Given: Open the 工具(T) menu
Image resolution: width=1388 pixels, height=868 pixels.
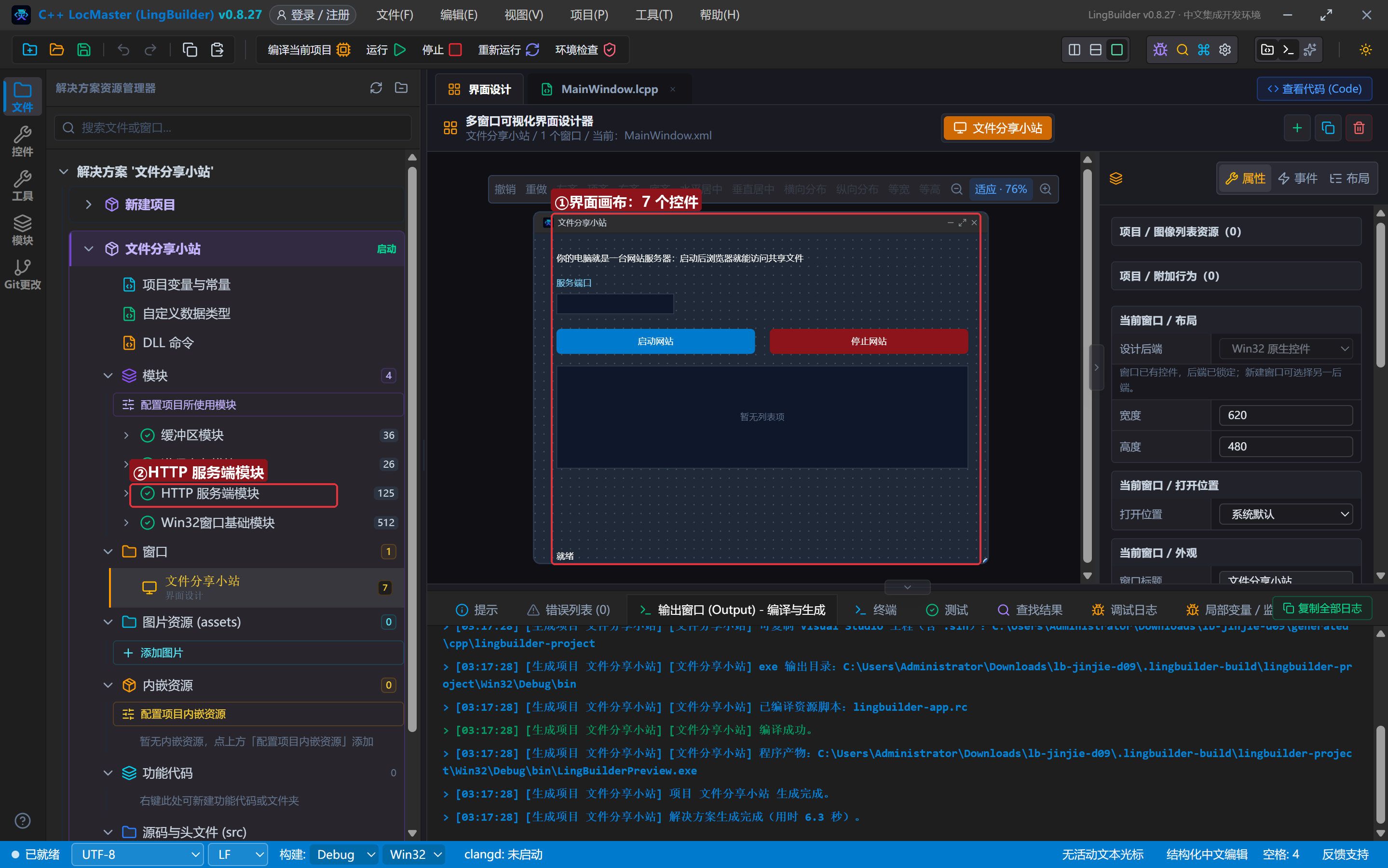Looking at the screenshot, I should pyautogui.click(x=654, y=15).
